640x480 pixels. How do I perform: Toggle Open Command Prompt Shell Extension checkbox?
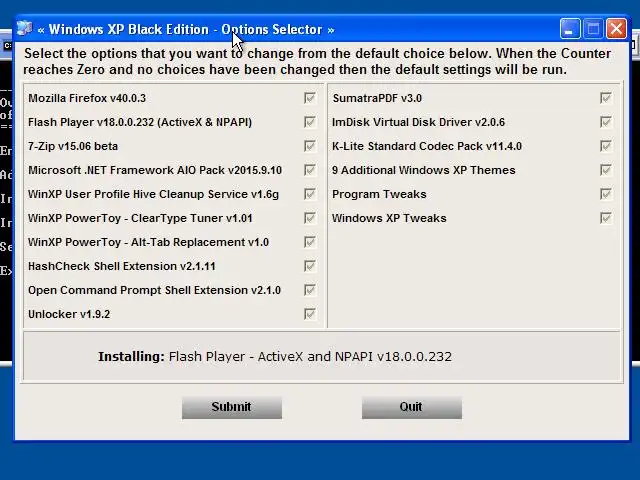coord(310,290)
